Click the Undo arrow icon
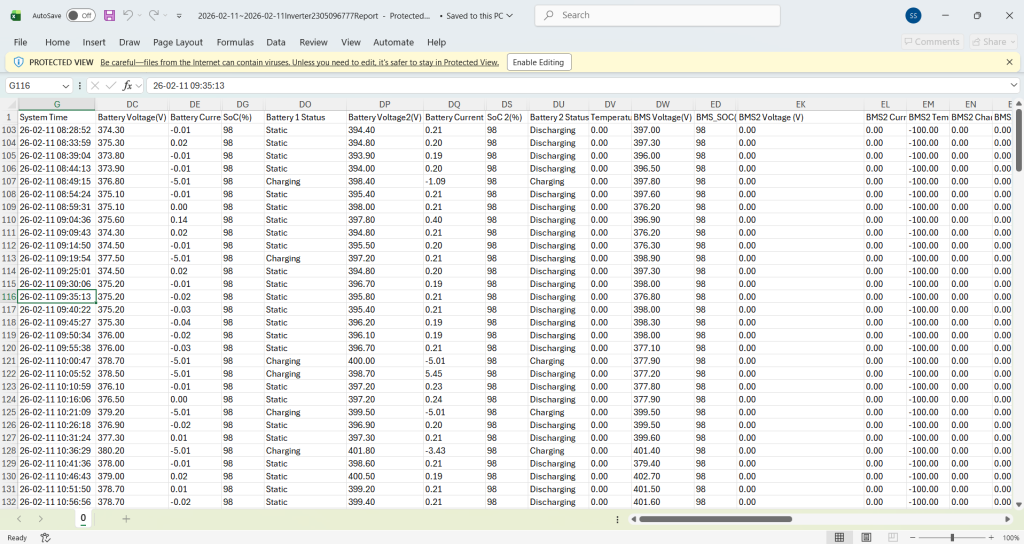Viewport: 1024px width, 544px height. pos(128,16)
